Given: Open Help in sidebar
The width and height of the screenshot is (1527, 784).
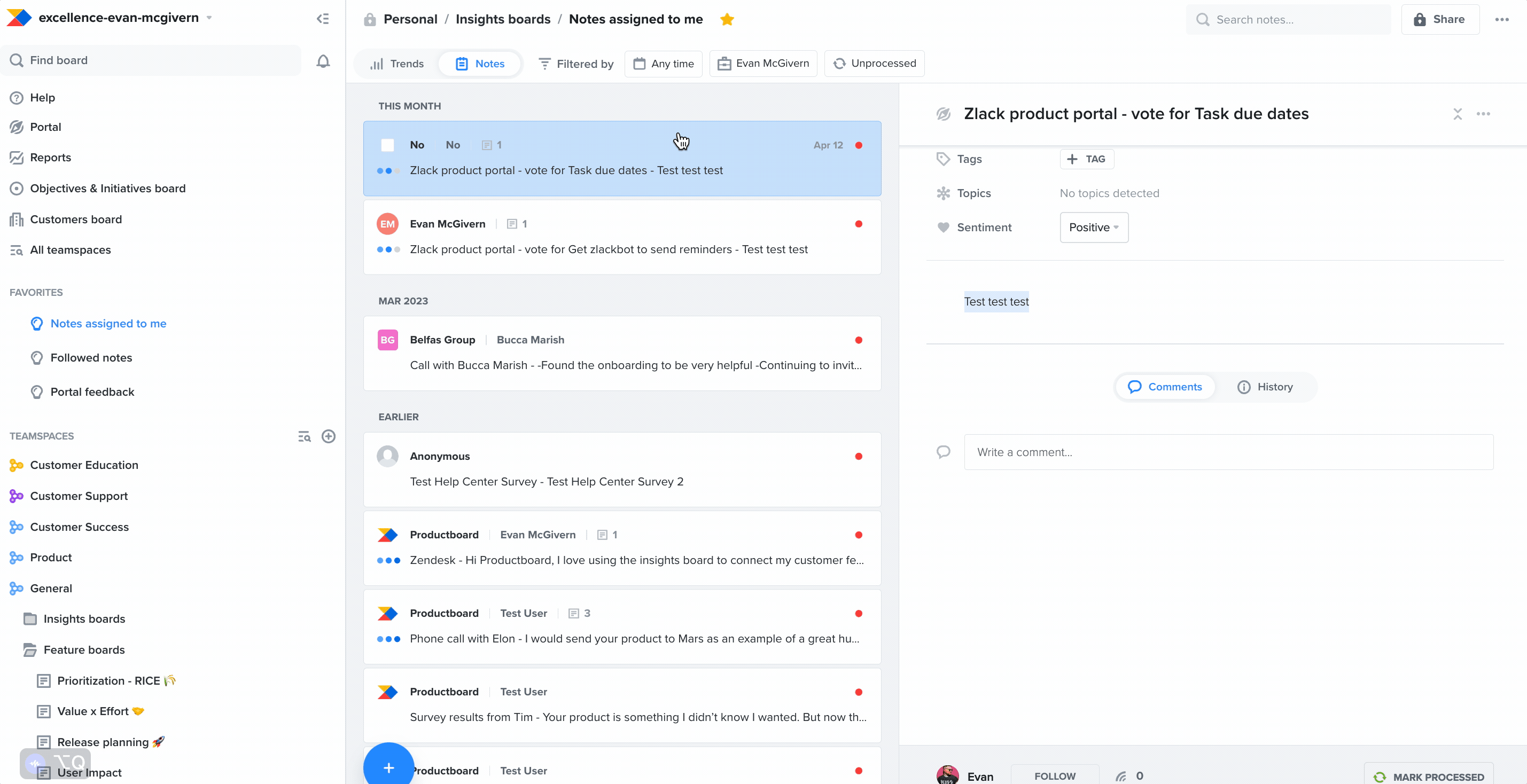Looking at the screenshot, I should coord(43,98).
